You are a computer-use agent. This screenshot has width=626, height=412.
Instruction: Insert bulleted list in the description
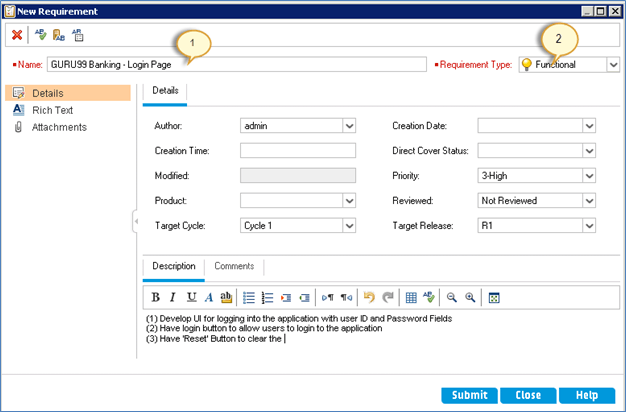[249, 297]
